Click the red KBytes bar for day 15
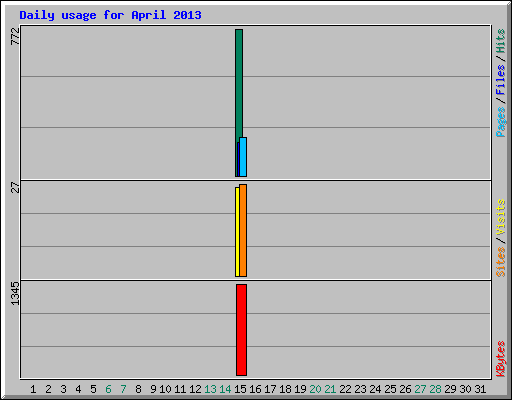The image size is (512, 400). point(241,330)
